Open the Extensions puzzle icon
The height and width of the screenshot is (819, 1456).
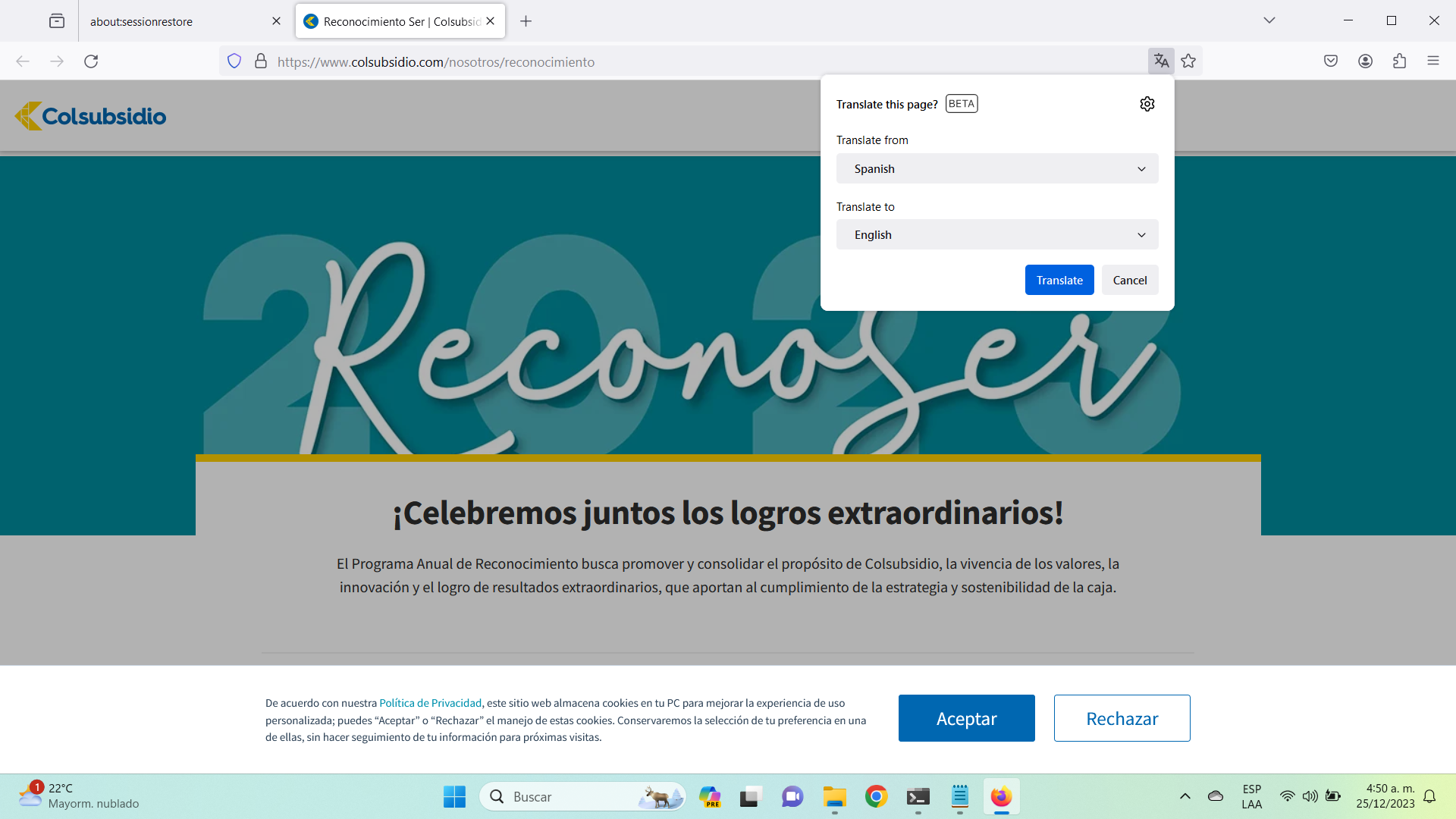point(1399,61)
